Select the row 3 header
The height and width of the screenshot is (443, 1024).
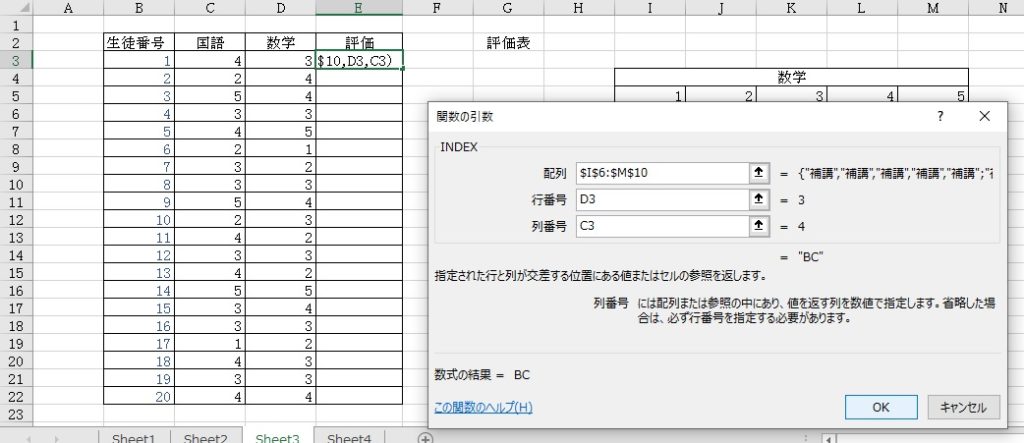pos(16,61)
